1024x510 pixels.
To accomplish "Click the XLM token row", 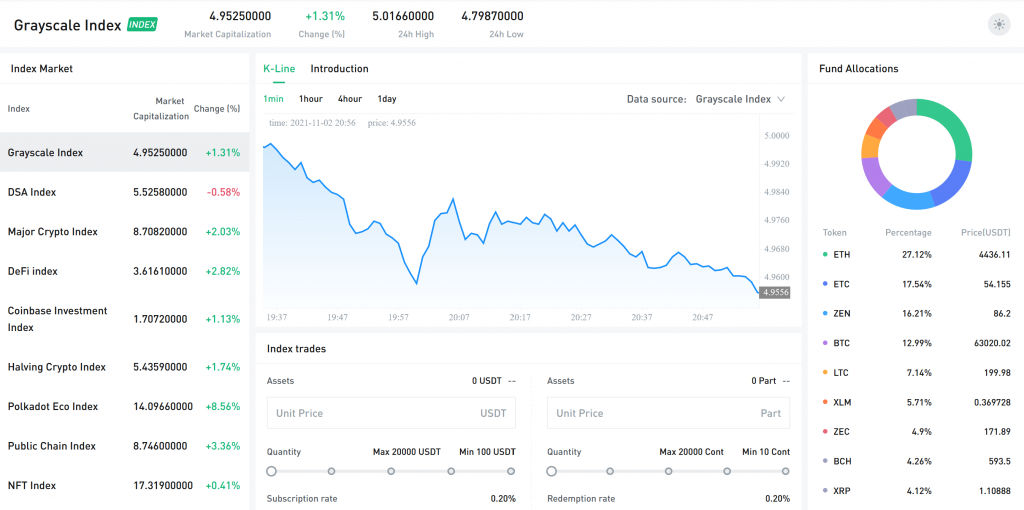I will pos(916,402).
